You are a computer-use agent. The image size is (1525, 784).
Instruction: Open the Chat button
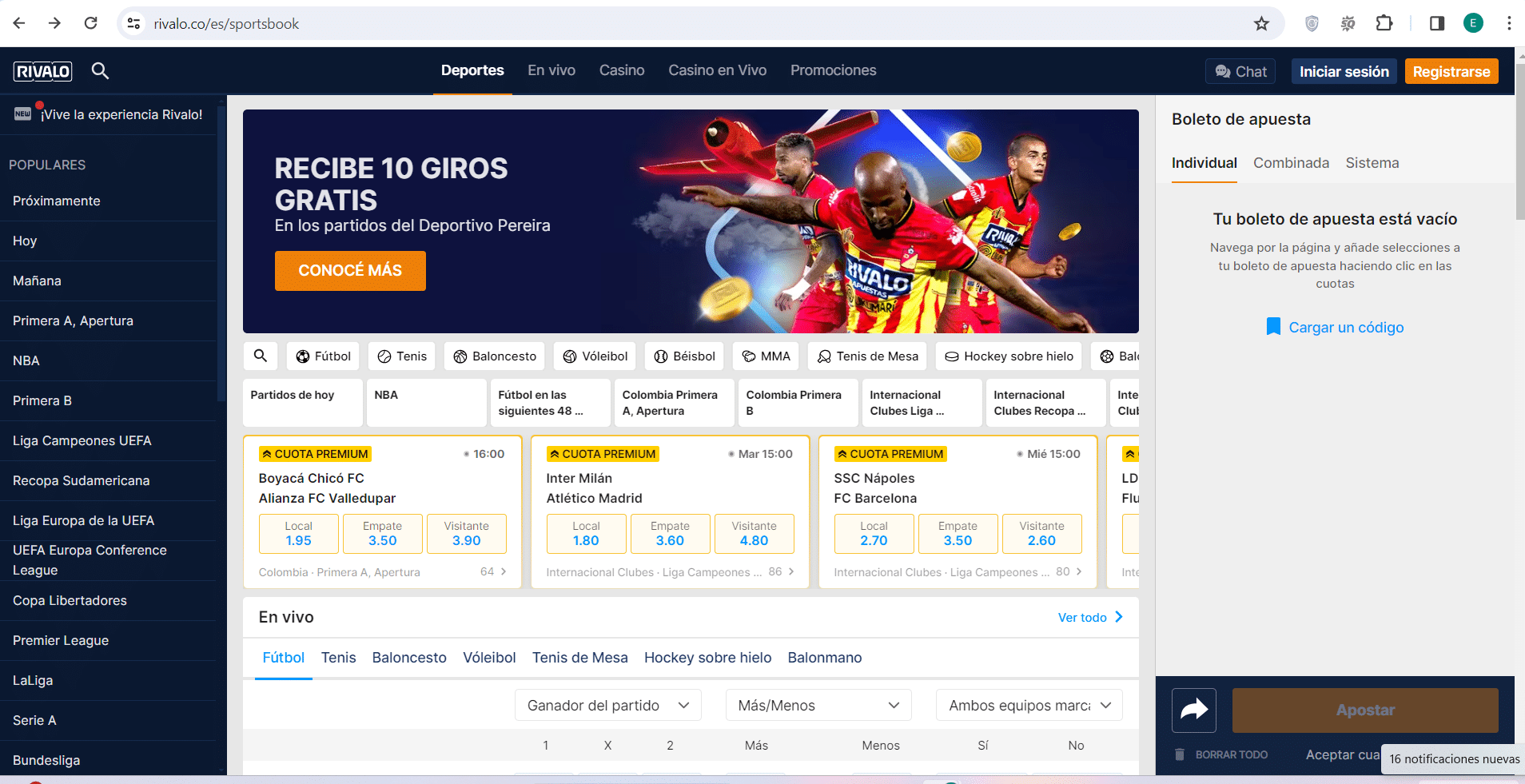(x=1240, y=71)
